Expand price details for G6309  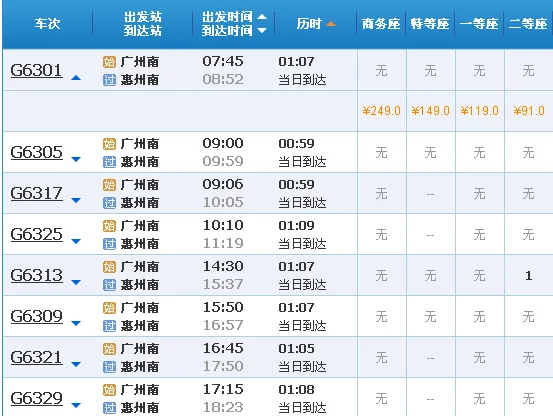click(76, 323)
